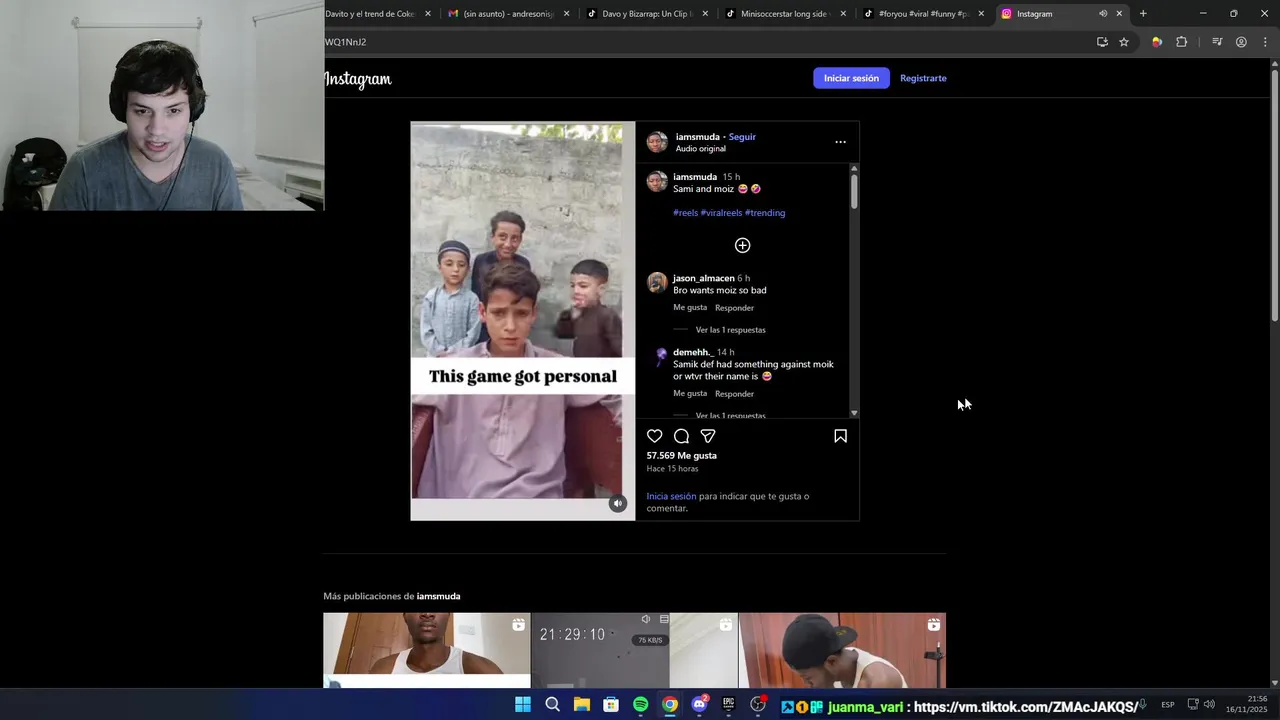
Task: Open Microsoft Store from the taskbar
Action: point(611,705)
